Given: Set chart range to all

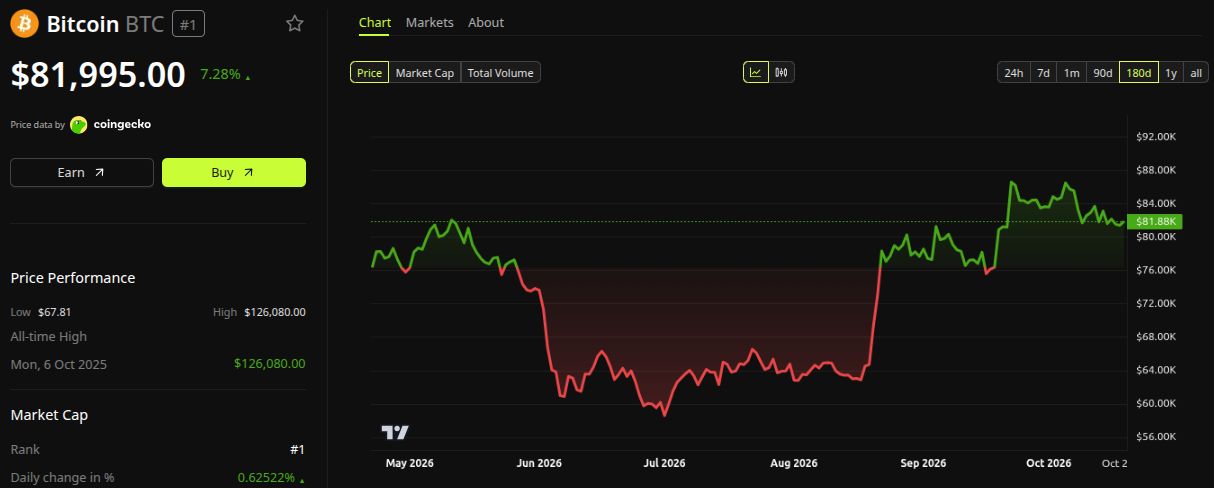Looking at the screenshot, I should point(1196,72).
